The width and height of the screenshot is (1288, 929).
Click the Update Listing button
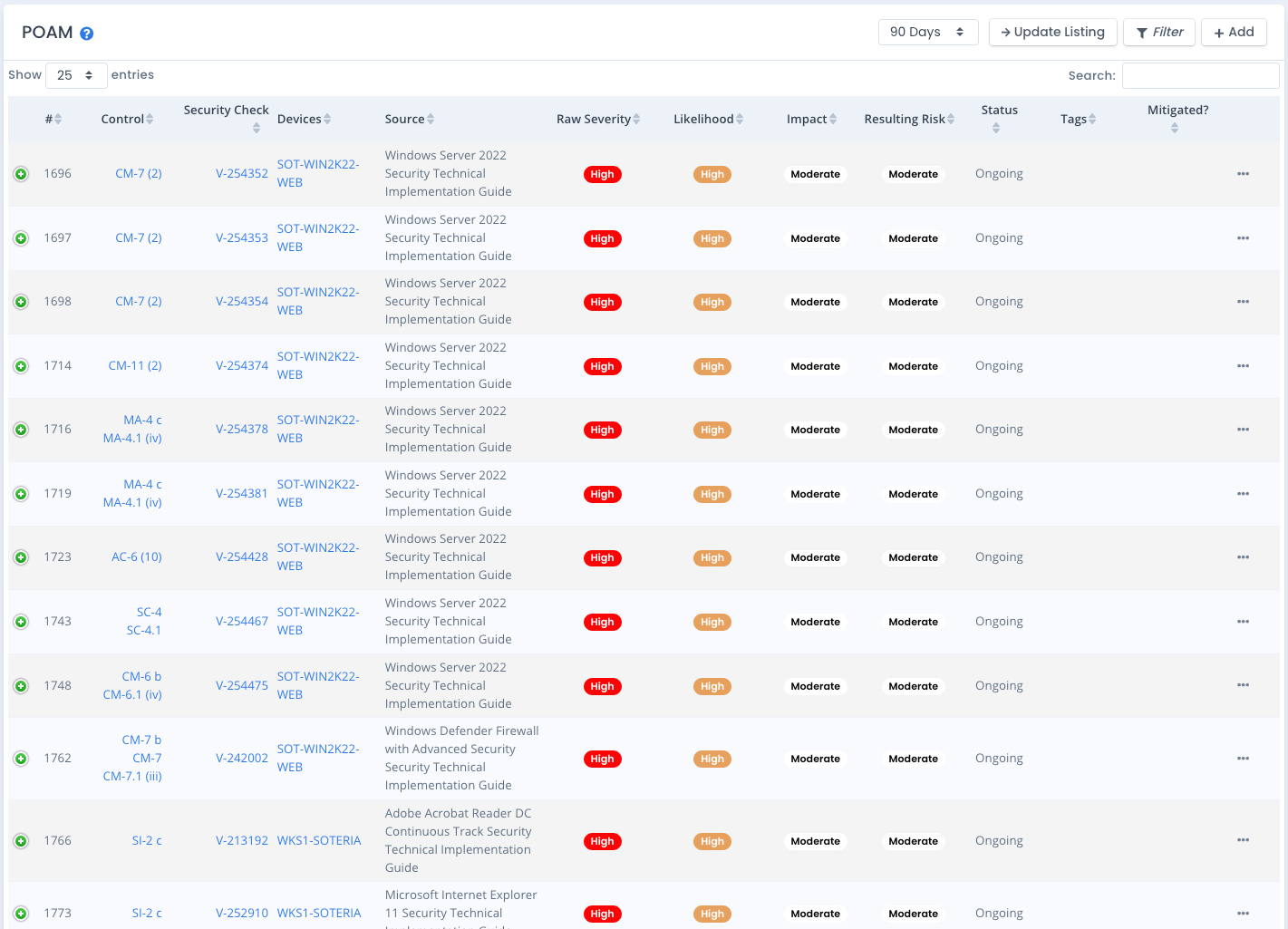[1052, 32]
